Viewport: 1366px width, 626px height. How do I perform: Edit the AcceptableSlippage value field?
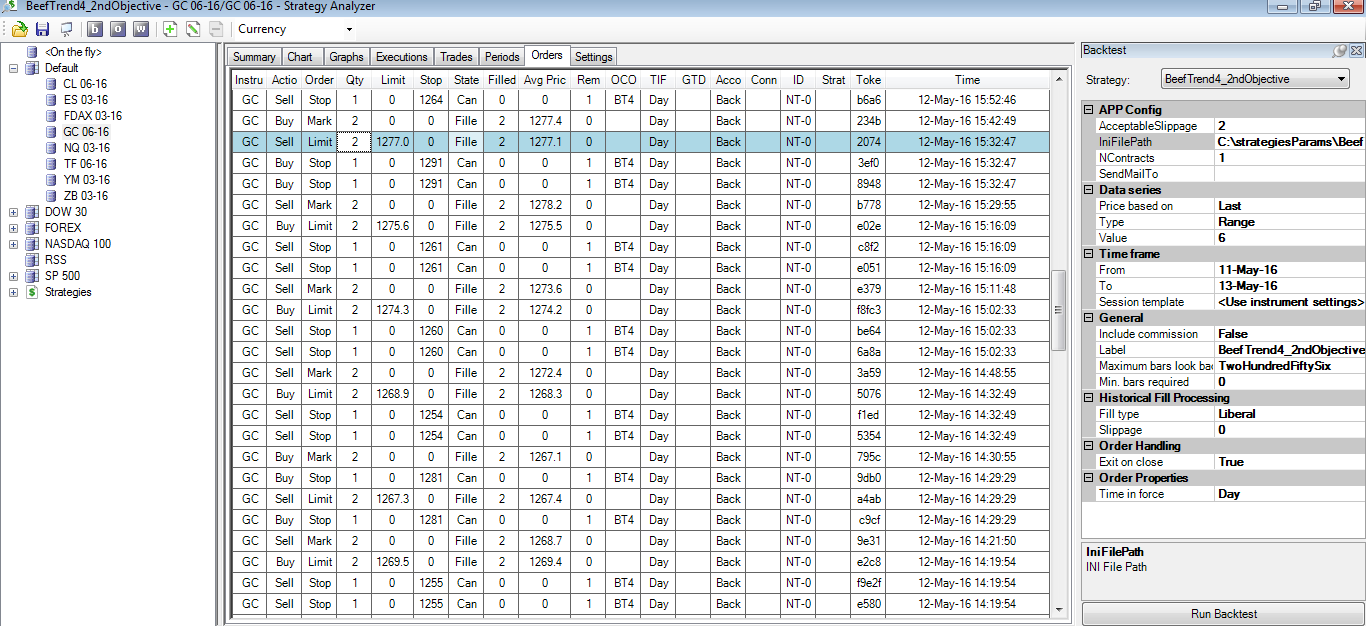[x=1289, y=126]
